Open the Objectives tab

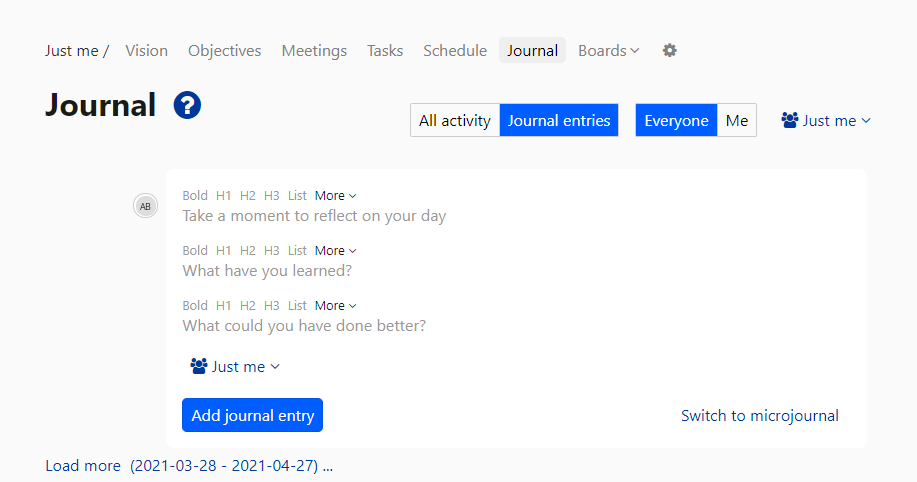coord(224,50)
